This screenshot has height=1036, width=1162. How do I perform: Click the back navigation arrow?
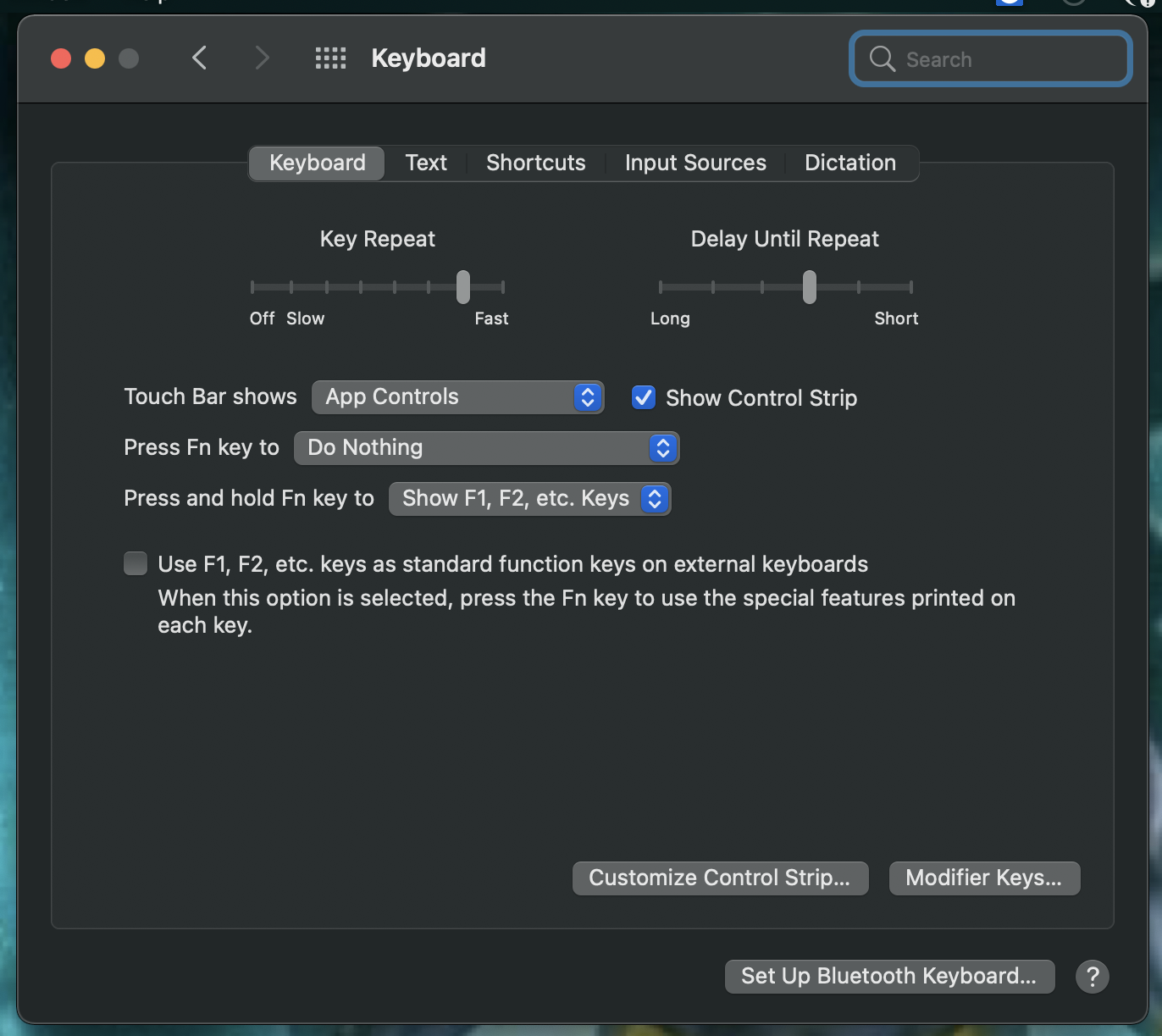[x=199, y=58]
